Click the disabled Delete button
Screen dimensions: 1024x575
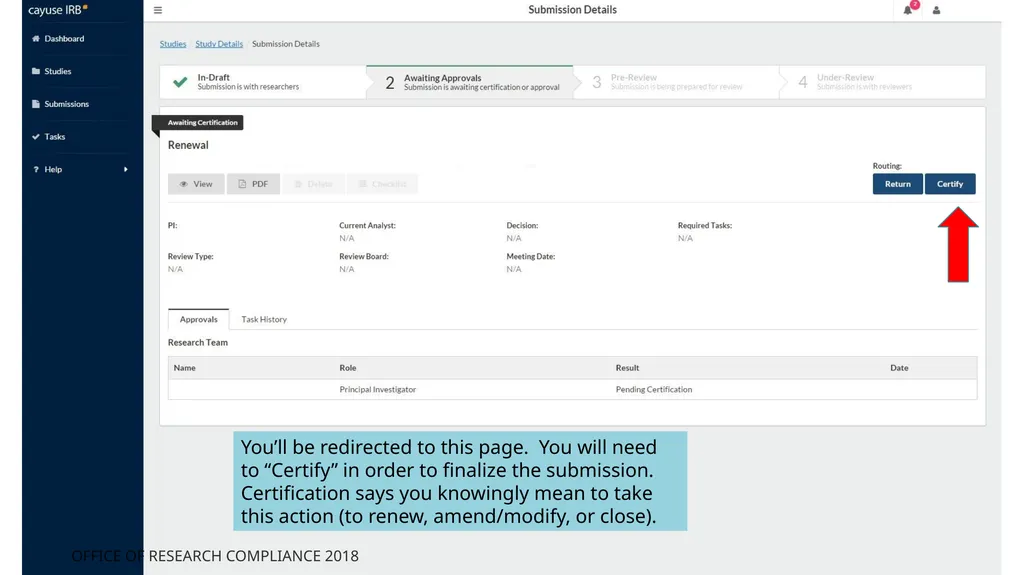313,184
